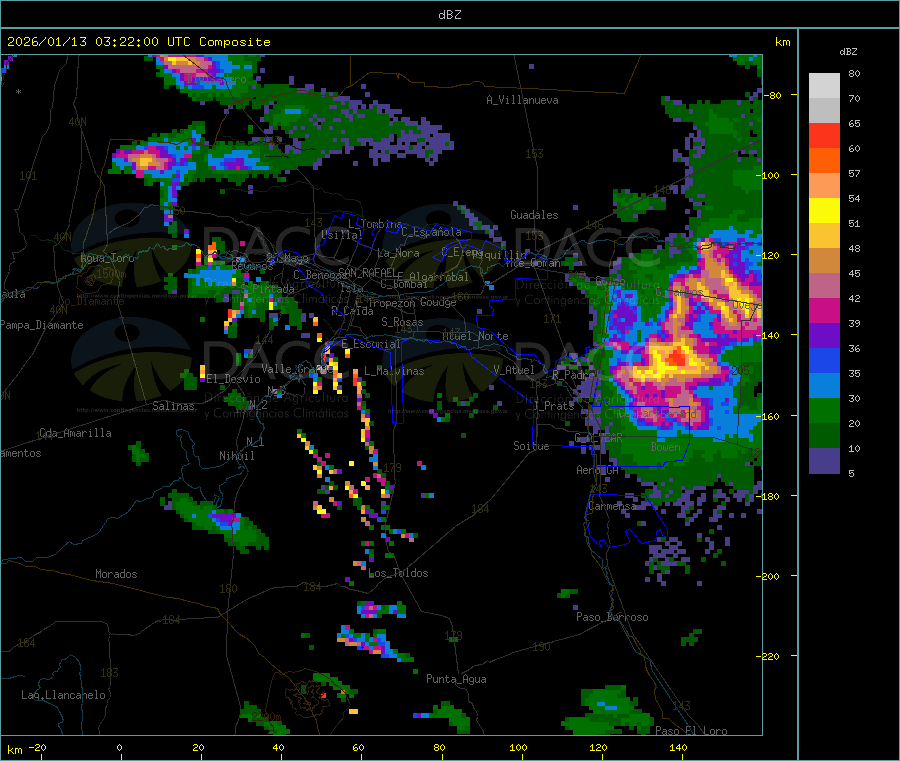
Task: Click the Guadales map label
Action: click(534, 215)
